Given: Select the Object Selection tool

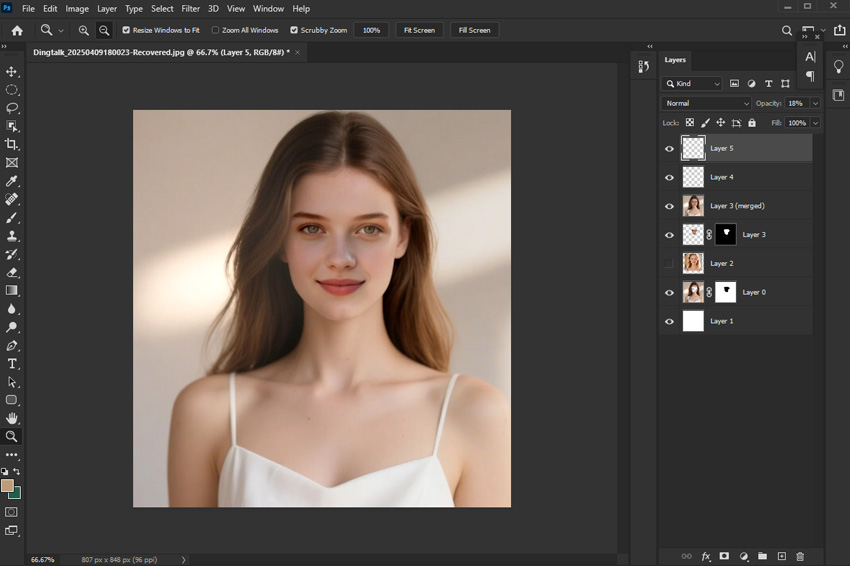Looking at the screenshot, I should coord(11,126).
